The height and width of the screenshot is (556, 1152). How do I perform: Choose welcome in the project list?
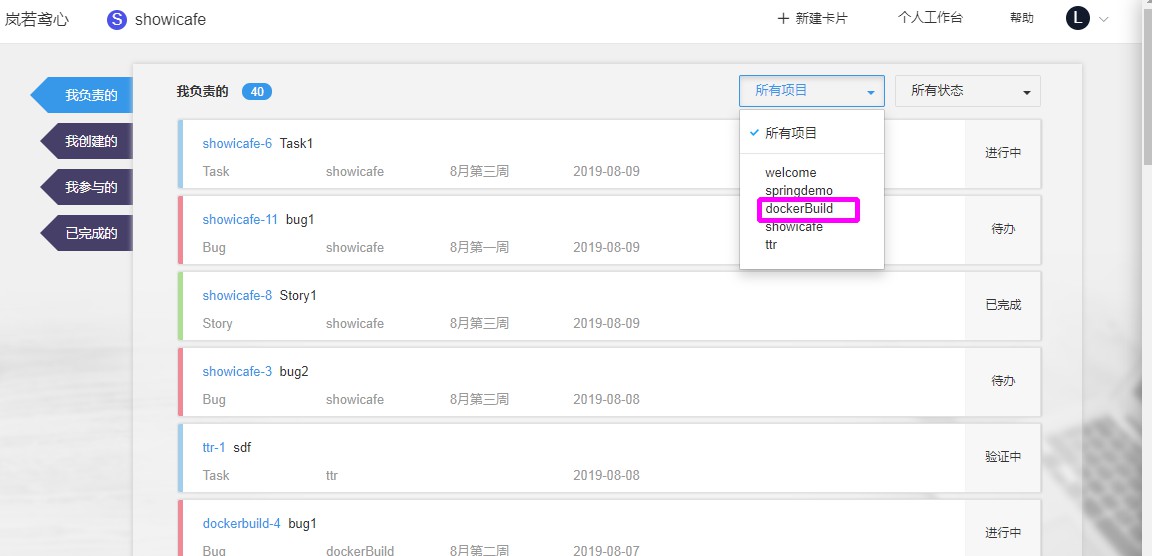pyautogui.click(x=791, y=173)
